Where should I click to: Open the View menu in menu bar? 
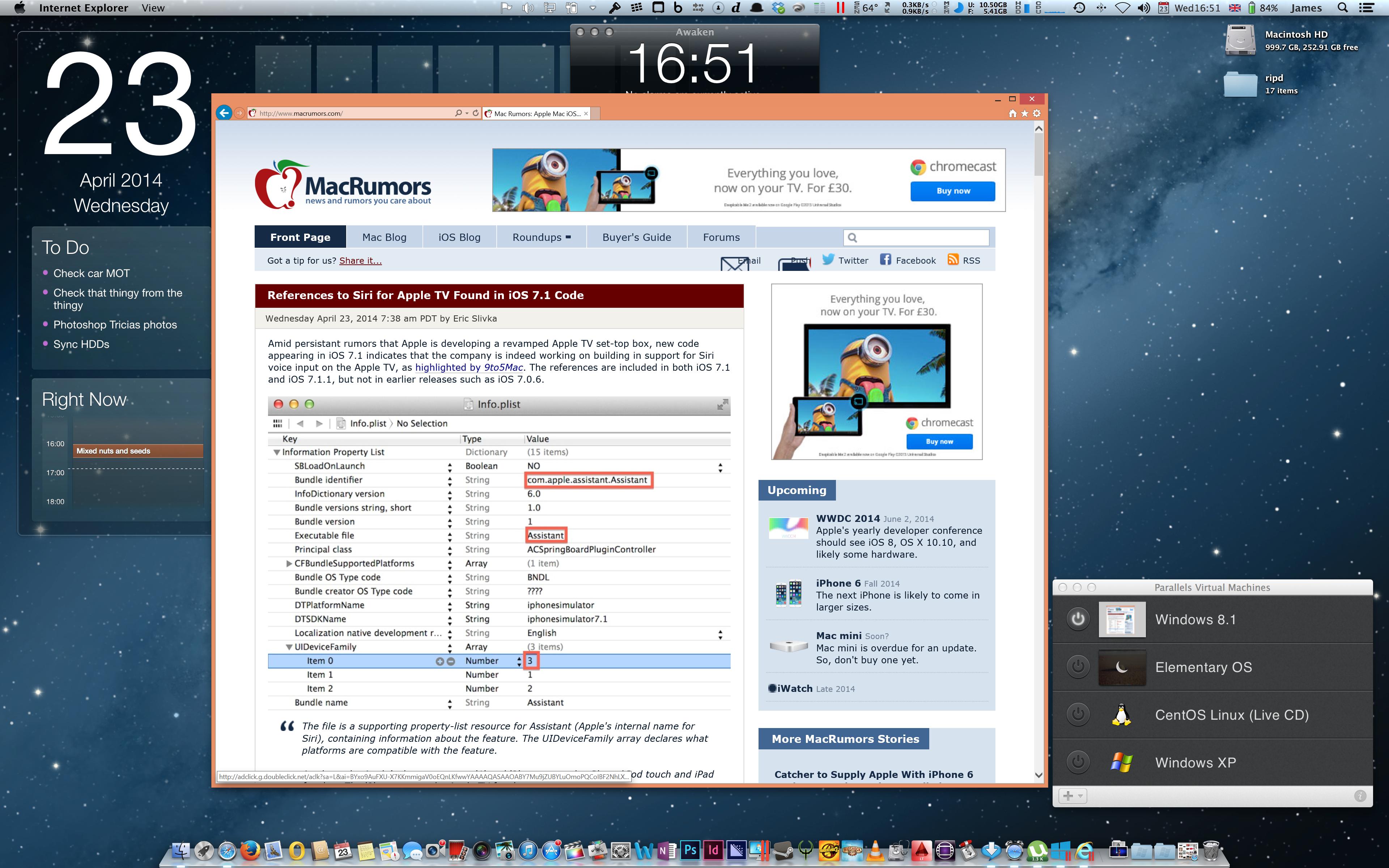[153, 8]
